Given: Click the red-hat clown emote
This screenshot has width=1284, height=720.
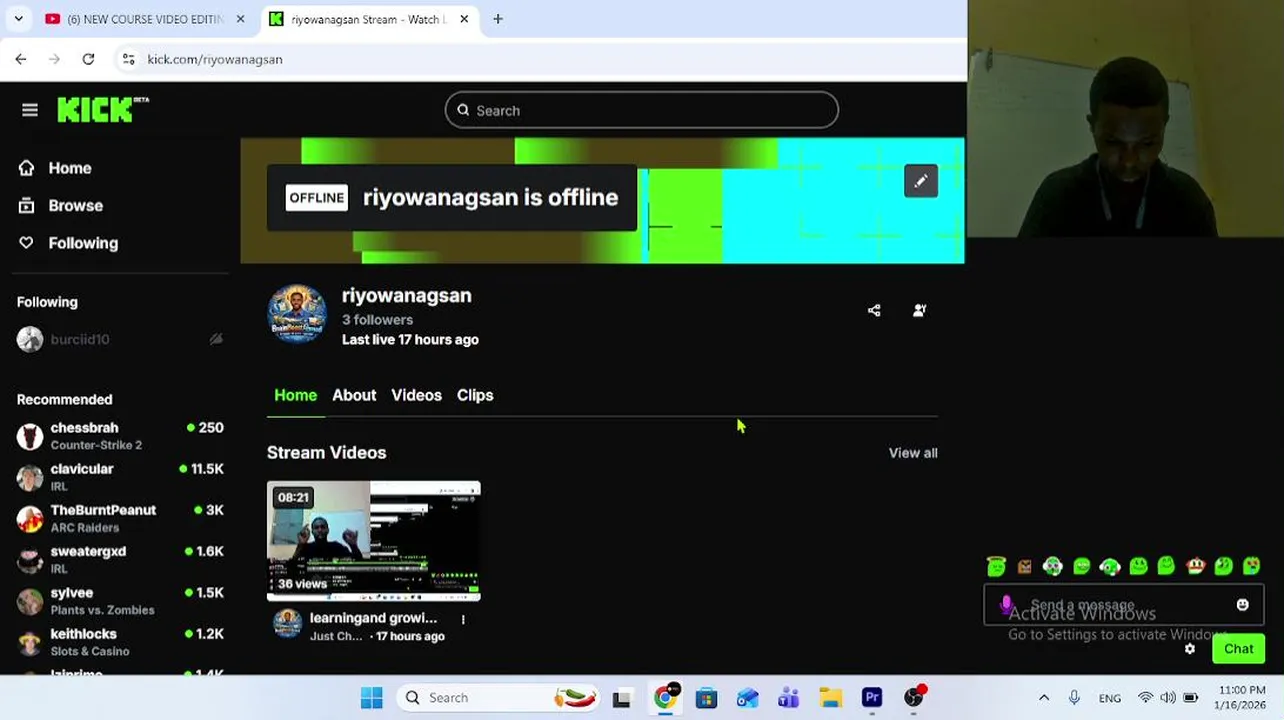Looking at the screenshot, I should click(x=1195, y=567).
